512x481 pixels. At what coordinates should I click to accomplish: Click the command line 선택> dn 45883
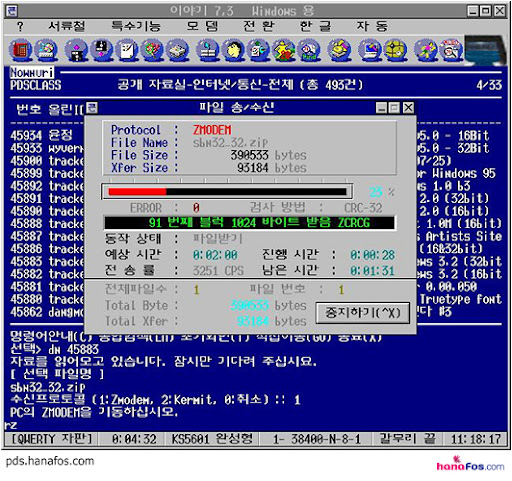click(x=55, y=349)
